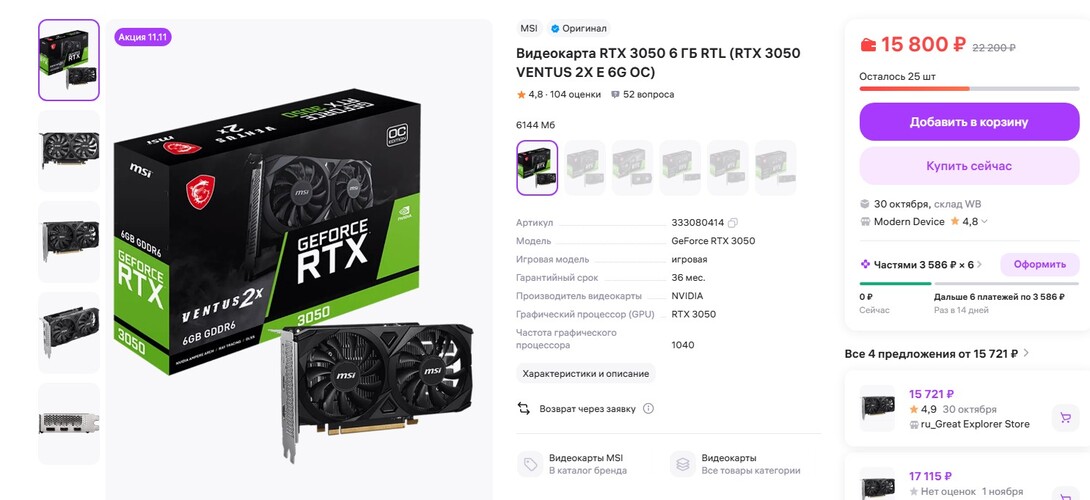Image resolution: width=1090 pixels, height=500 pixels.
Task: Copy the article number 333080414
Action: [x=733, y=223]
